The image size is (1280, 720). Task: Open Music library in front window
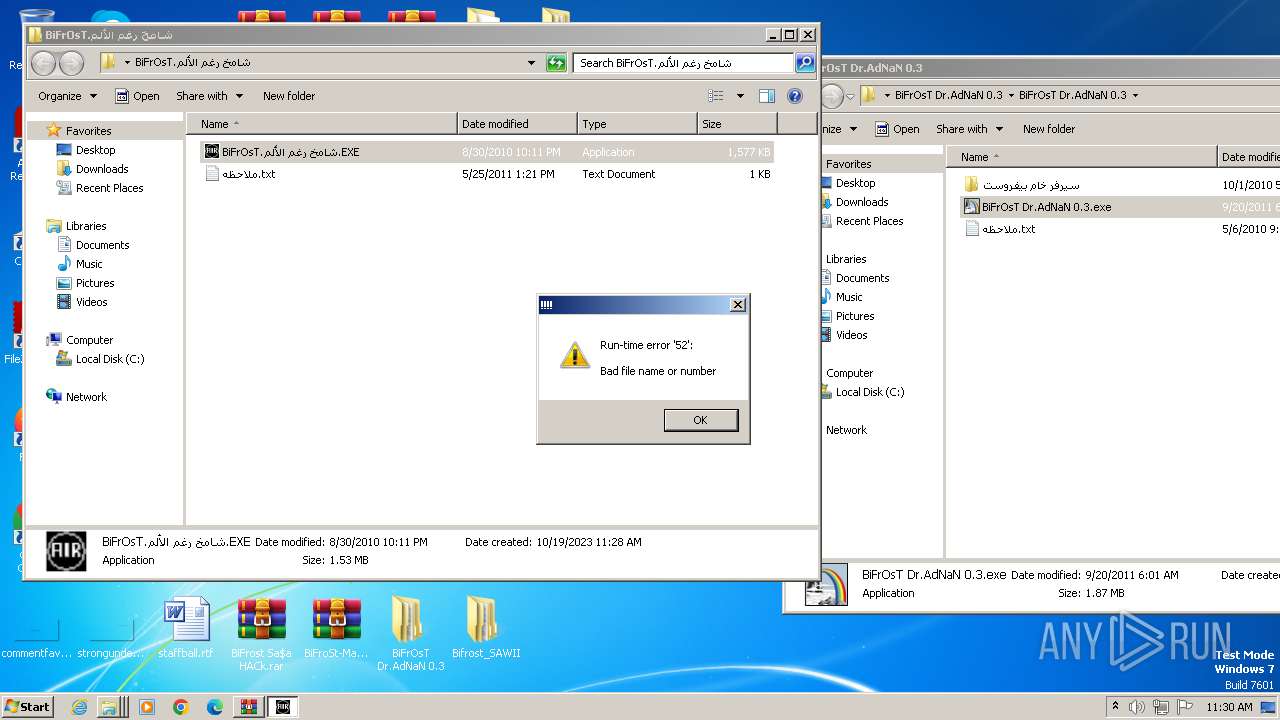click(89, 264)
